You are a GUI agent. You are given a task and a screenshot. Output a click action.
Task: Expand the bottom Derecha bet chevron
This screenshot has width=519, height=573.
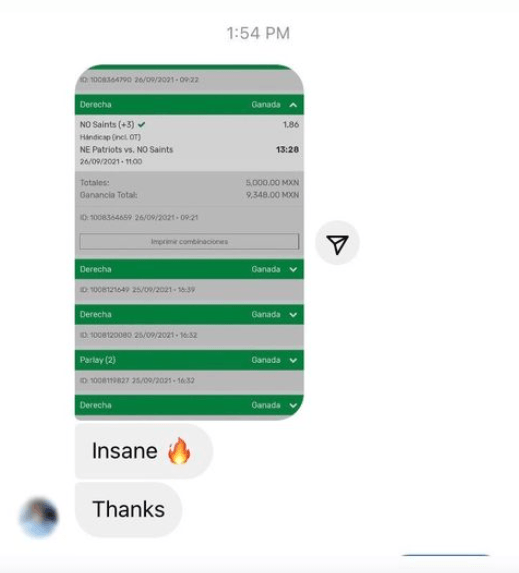[293, 405]
